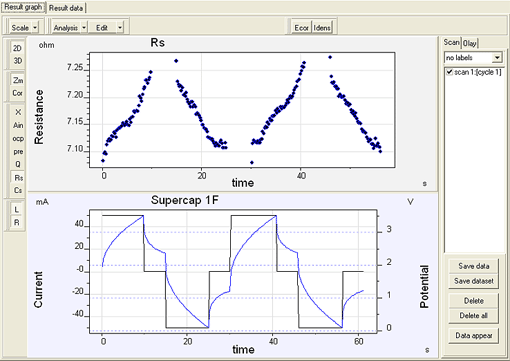The image size is (510, 361).
Task: Open the Olay tab
Action: (x=470, y=43)
